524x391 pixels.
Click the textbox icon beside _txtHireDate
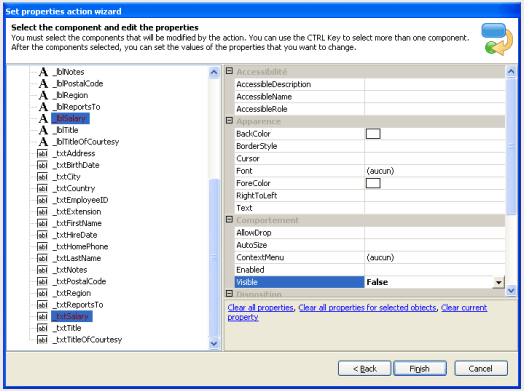[x=42, y=235]
